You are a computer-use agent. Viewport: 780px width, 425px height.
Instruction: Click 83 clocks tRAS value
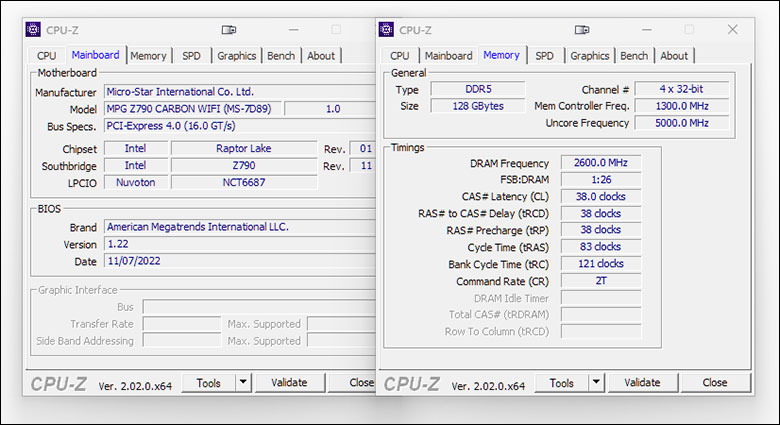[x=601, y=247]
